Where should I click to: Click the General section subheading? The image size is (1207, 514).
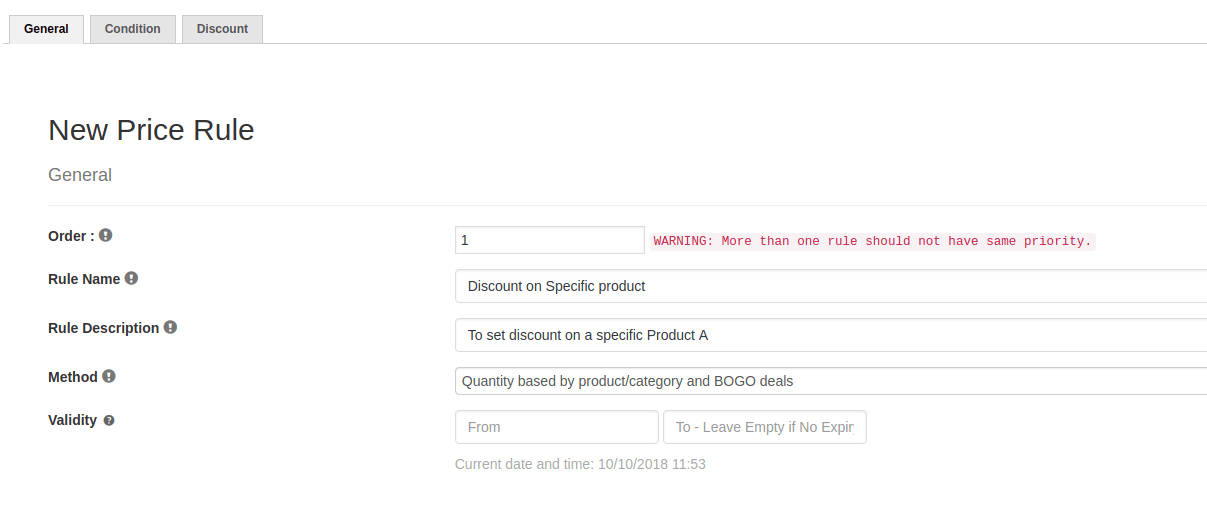click(80, 175)
